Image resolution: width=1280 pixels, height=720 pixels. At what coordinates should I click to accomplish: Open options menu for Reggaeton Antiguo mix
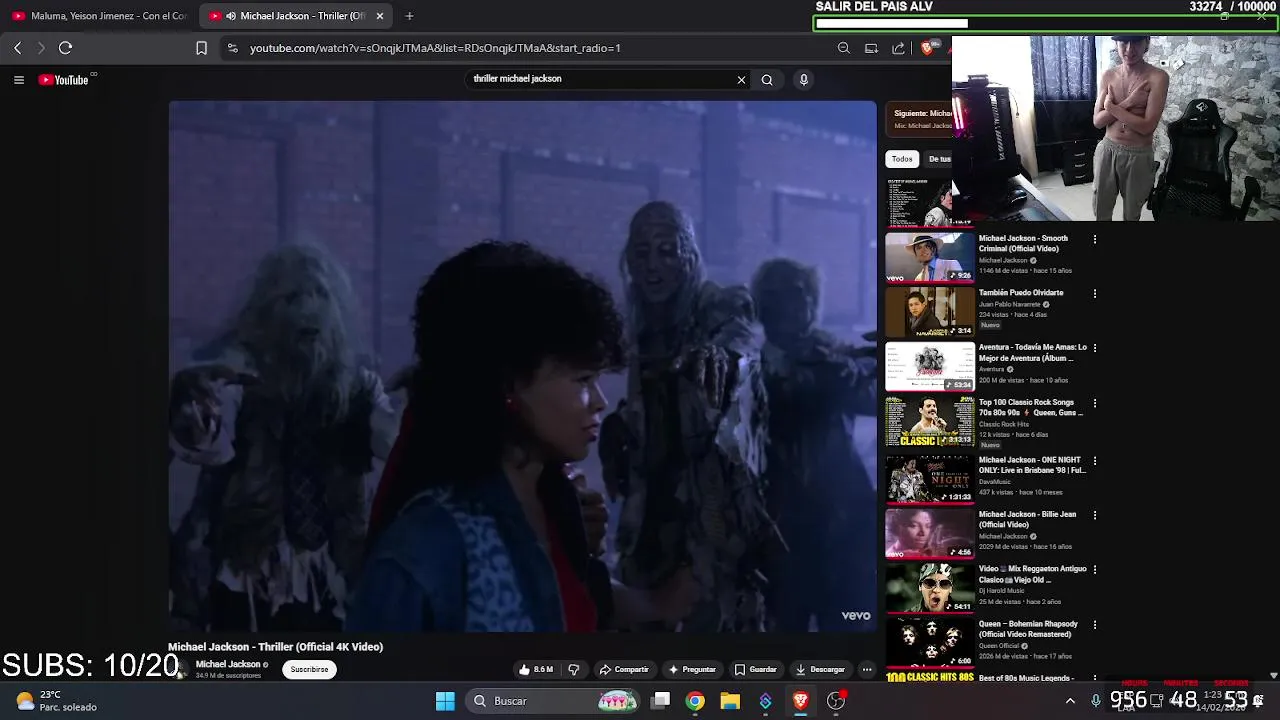(x=1095, y=570)
